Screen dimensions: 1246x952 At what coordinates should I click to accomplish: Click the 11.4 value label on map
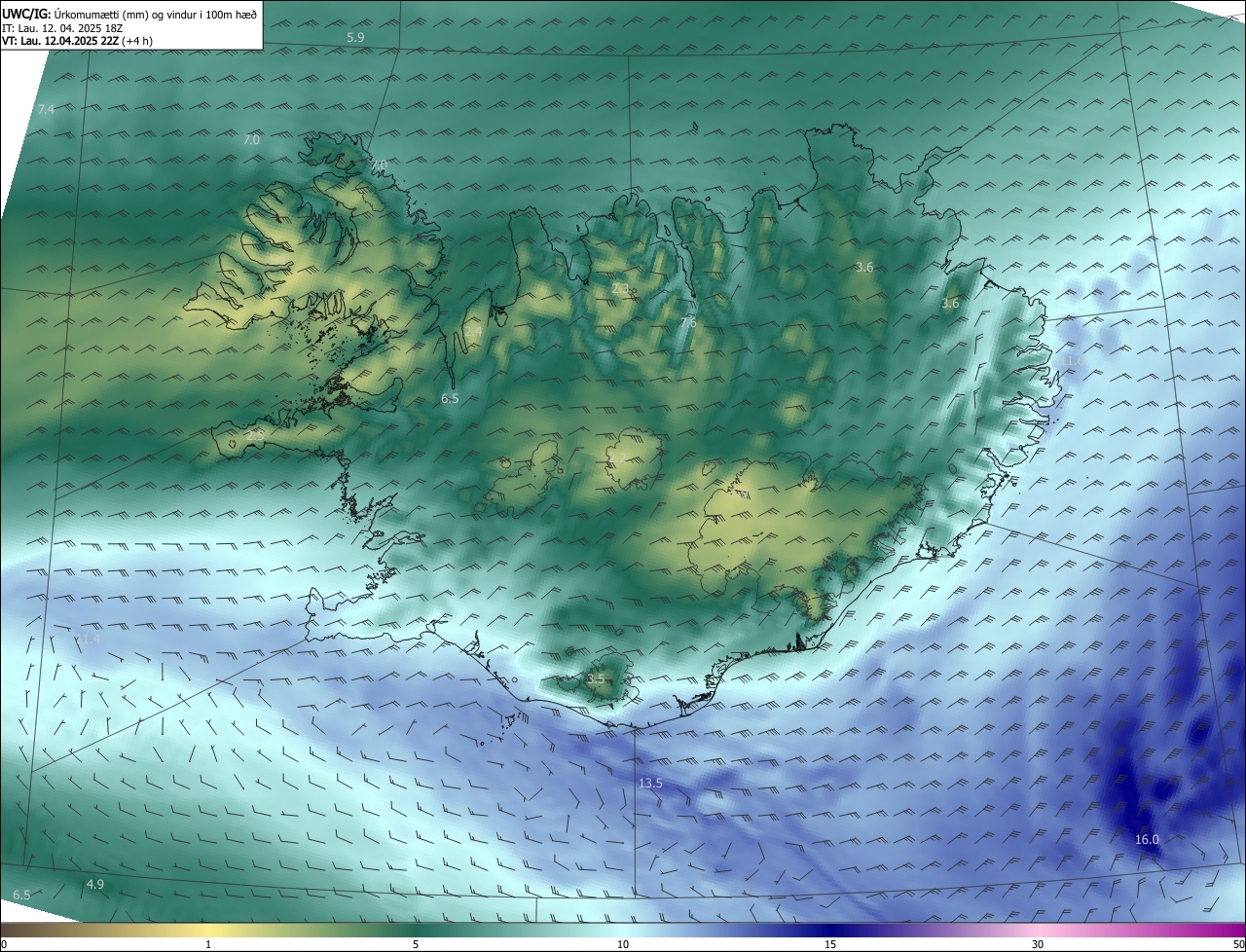[x=89, y=640]
